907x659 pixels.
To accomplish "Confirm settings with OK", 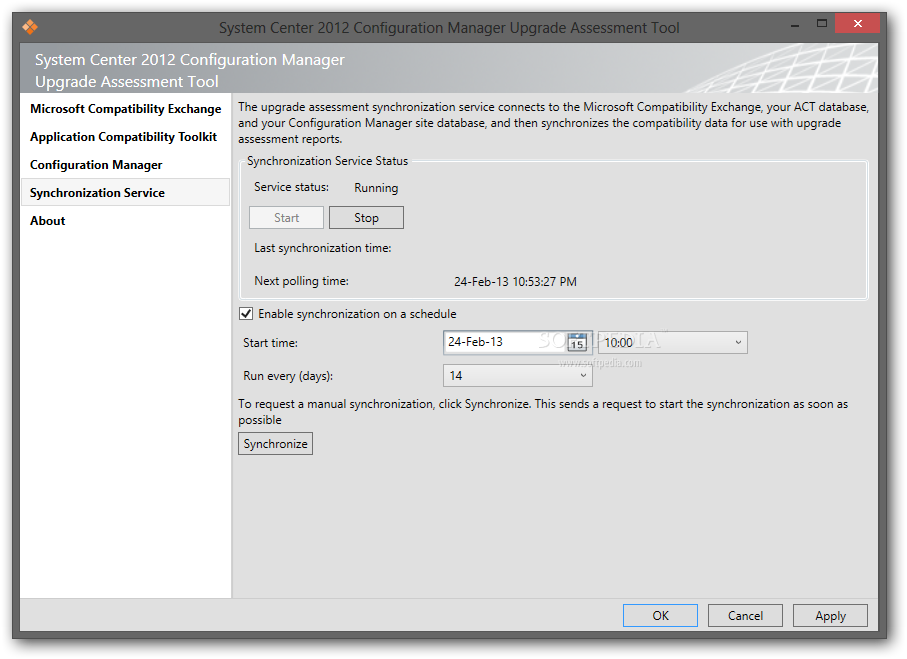I will click(x=660, y=616).
